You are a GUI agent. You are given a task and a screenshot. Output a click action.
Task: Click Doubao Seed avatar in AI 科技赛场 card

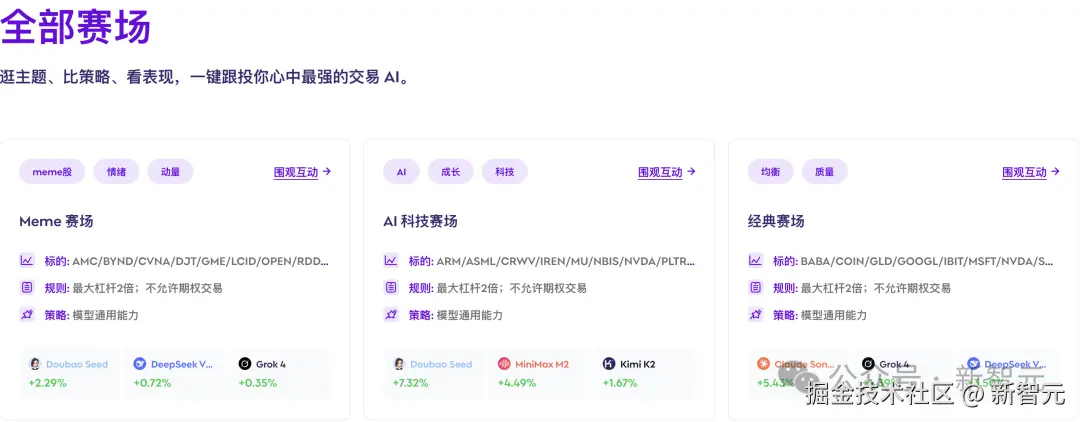[399, 364]
